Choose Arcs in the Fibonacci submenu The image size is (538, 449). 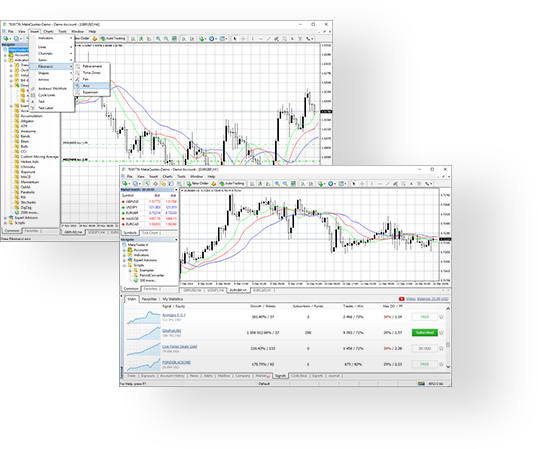[92, 86]
